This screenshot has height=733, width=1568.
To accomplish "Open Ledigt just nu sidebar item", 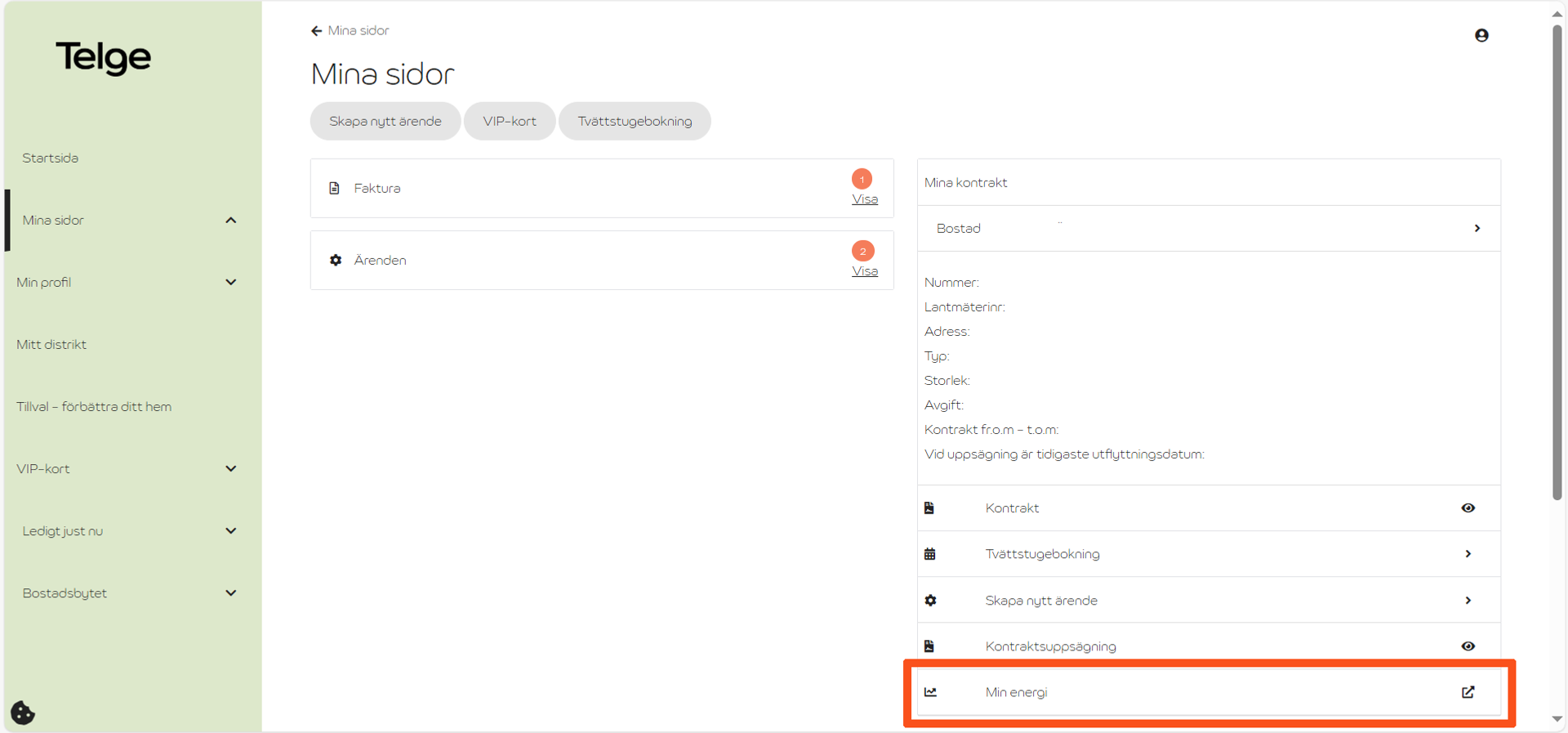I will [63, 531].
